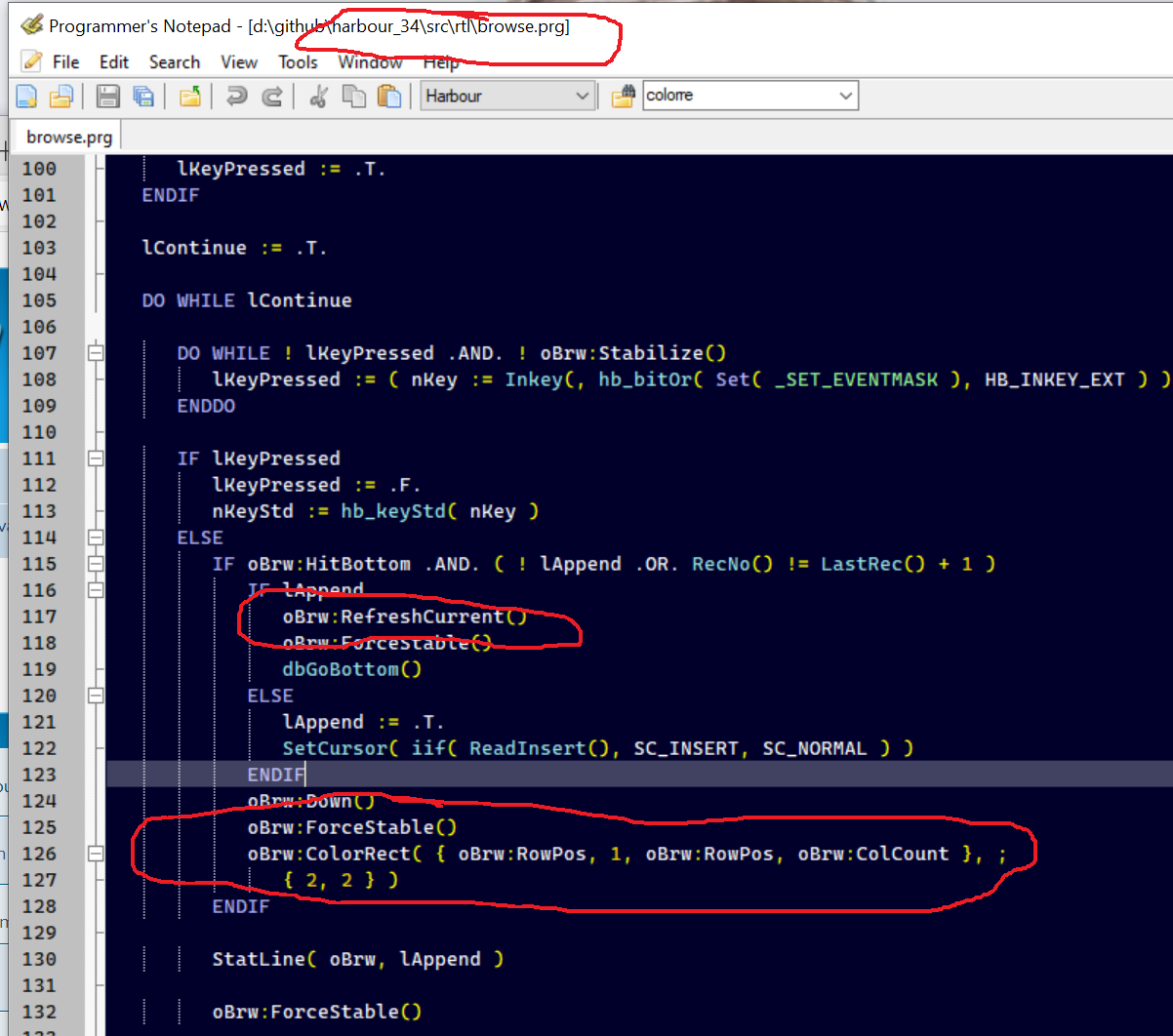Viewport: 1173px width, 1036px height.
Task: Open the Search menu
Action: [174, 62]
